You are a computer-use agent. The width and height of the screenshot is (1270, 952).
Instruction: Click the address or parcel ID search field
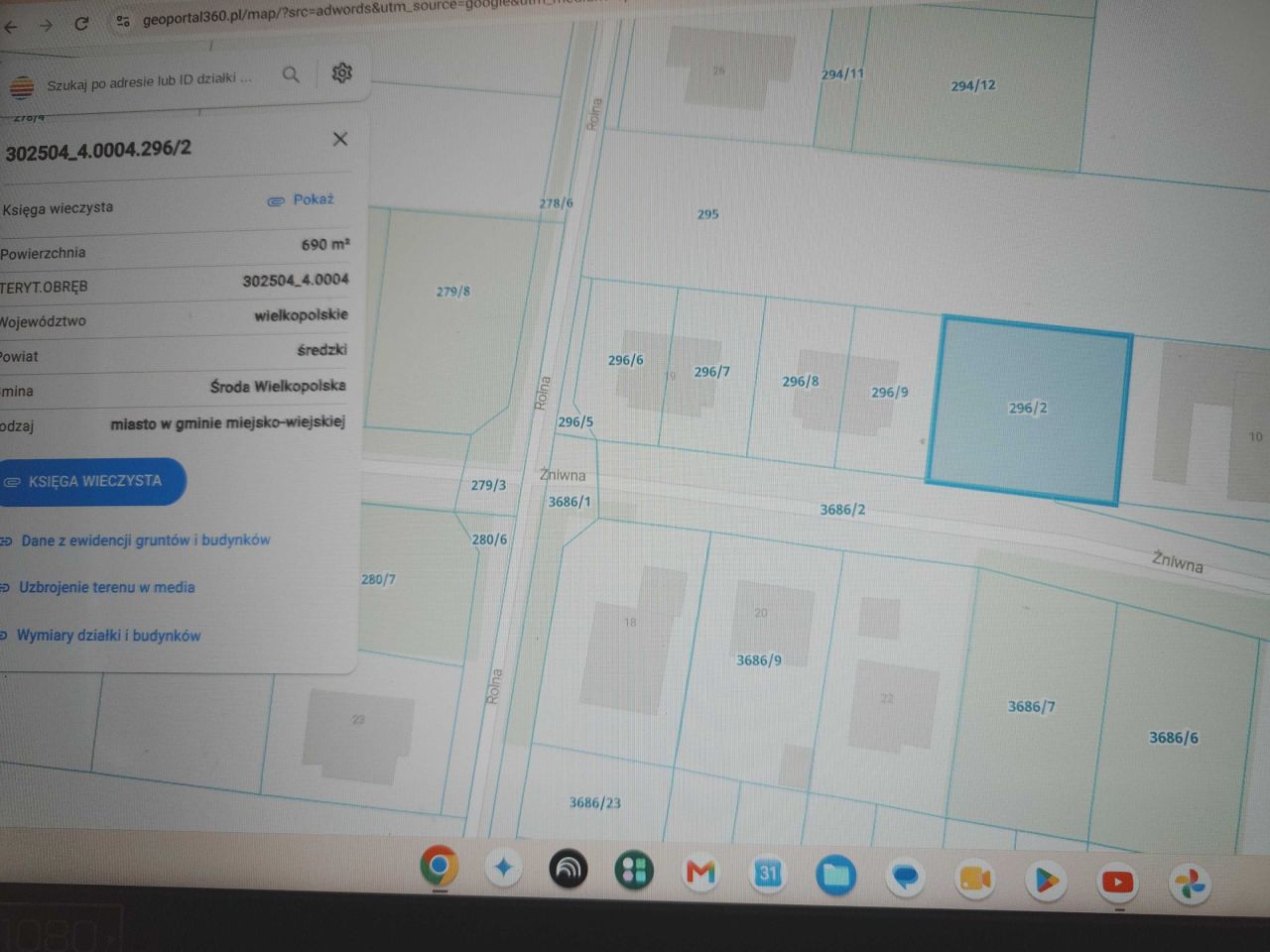point(149,81)
